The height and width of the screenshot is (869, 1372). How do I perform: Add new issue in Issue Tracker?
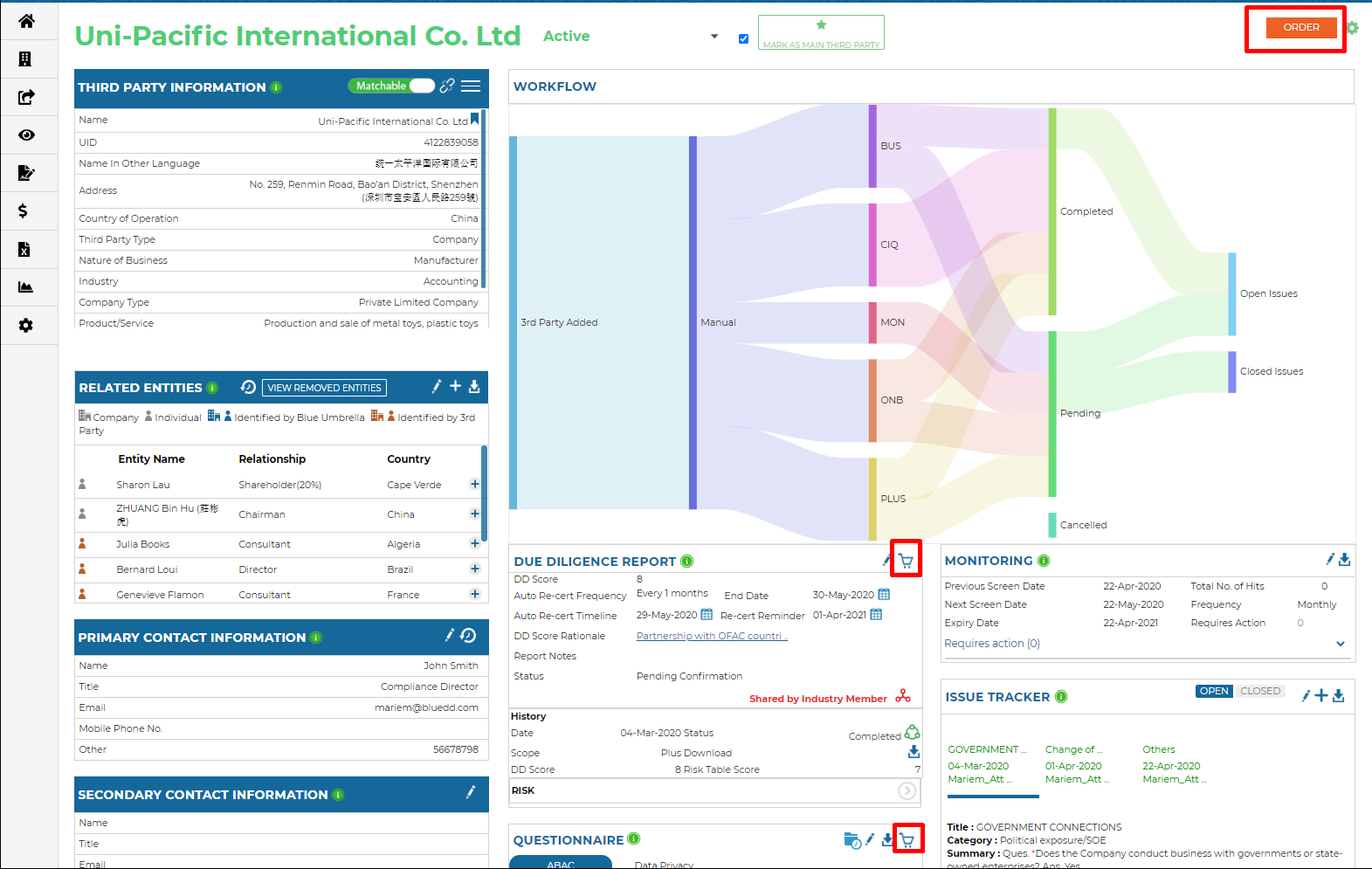click(x=1321, y=695)
